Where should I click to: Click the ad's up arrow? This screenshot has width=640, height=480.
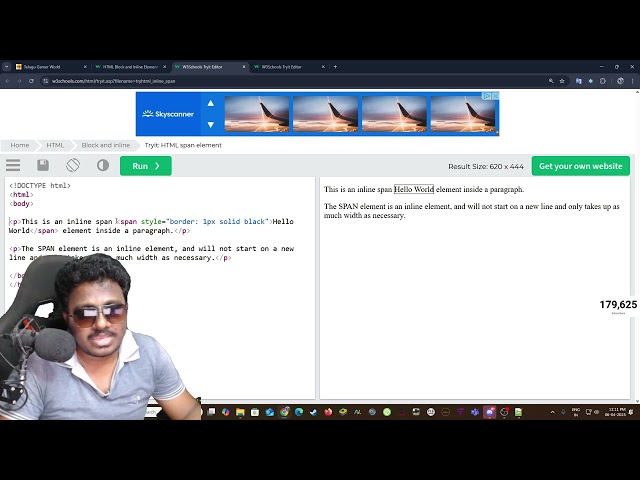211,103
